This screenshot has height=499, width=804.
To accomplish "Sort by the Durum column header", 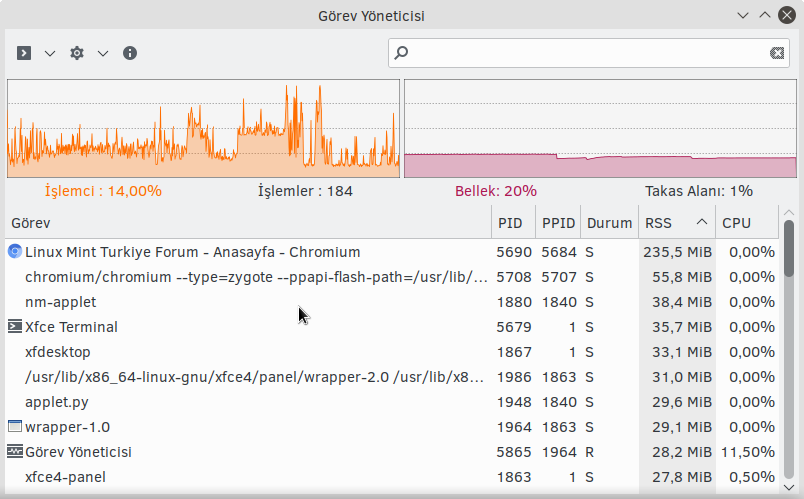I will pos(609,223).
